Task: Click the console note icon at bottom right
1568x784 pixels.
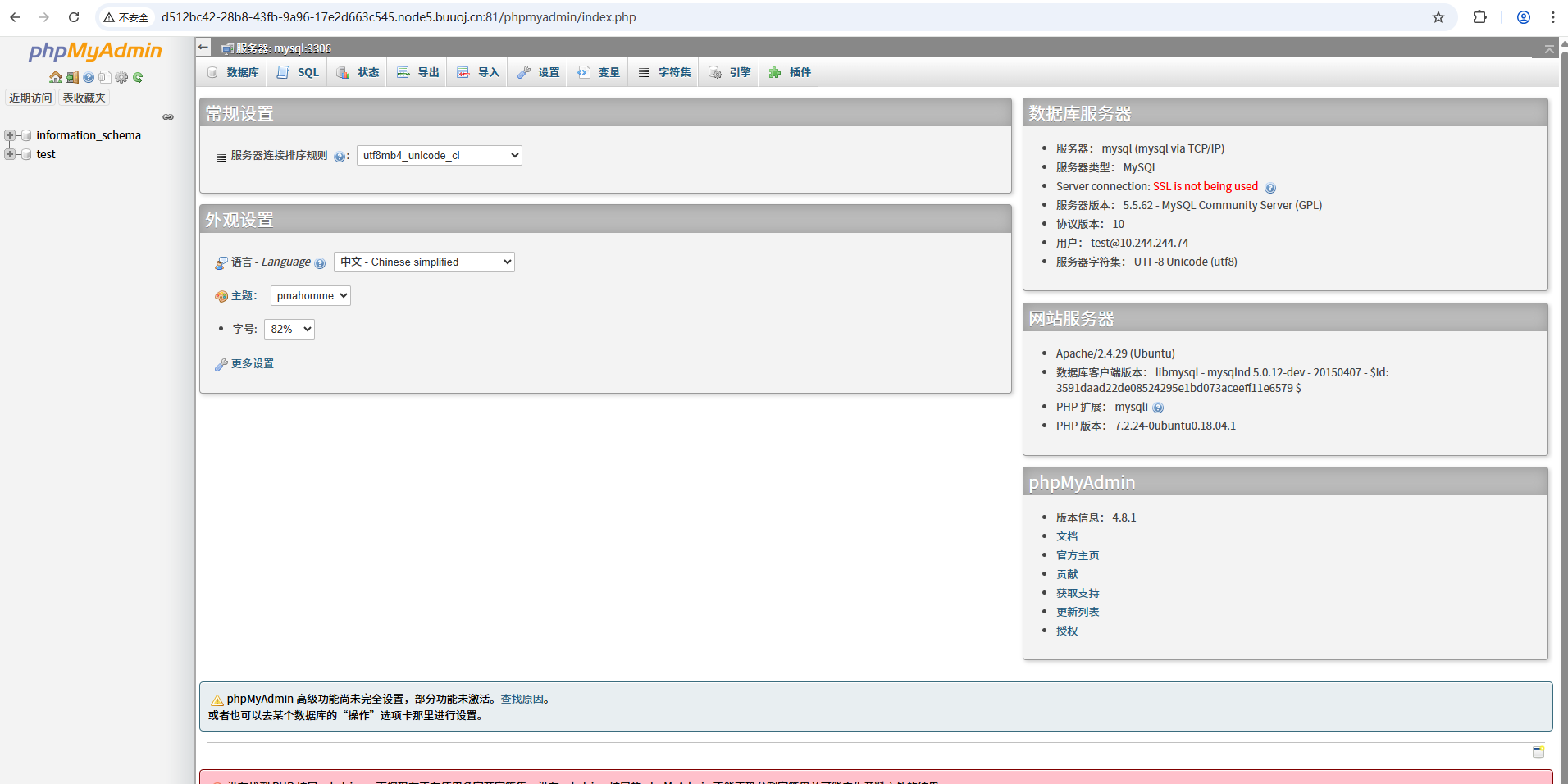Action: 1538,751
